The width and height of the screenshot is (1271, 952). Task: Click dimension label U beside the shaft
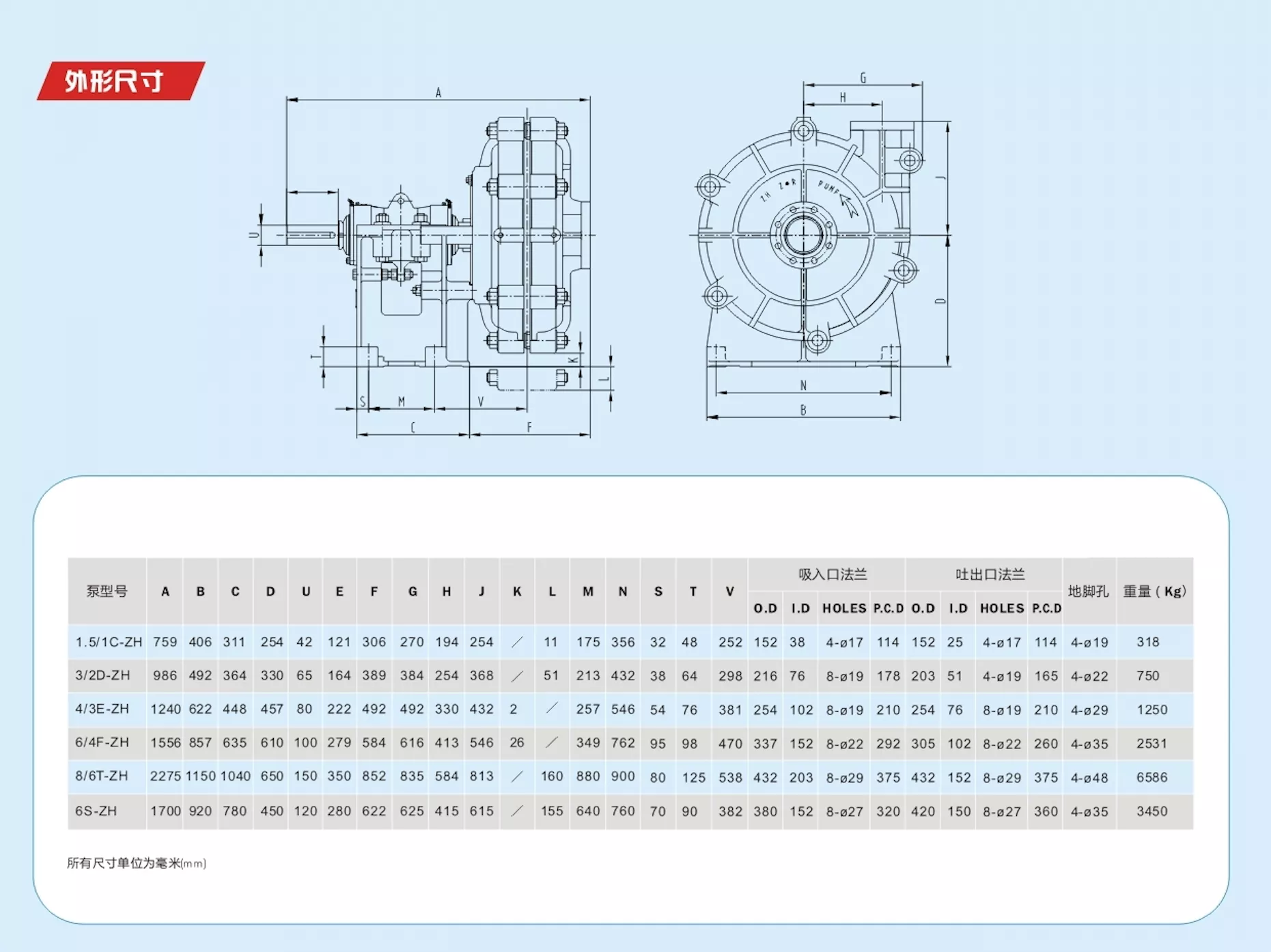253,235
